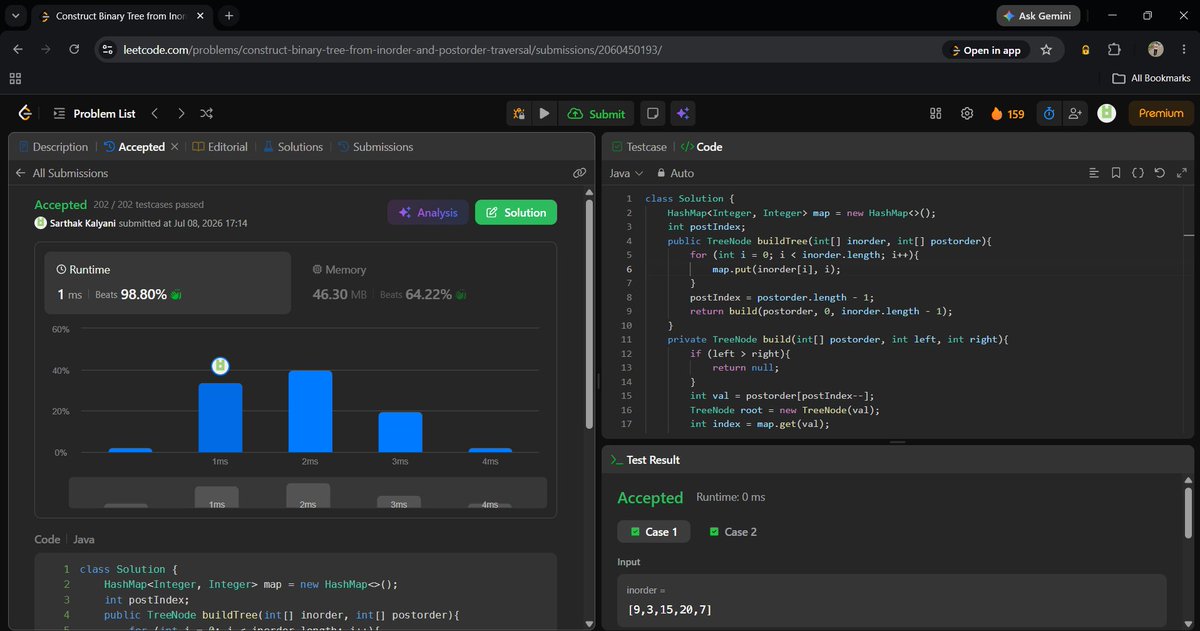Open the Chrome extensions puzzle icon
This screenshot has width=1200, height=631.
[x=1115, y=49]
